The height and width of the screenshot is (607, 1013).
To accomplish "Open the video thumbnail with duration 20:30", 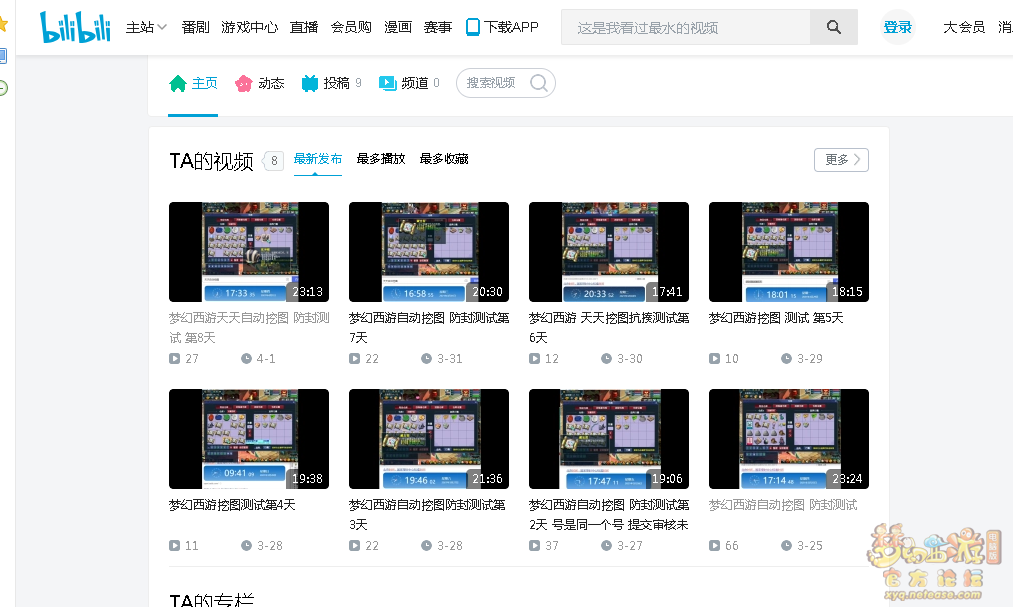I will pyautogui.click(x=429, y=252).
